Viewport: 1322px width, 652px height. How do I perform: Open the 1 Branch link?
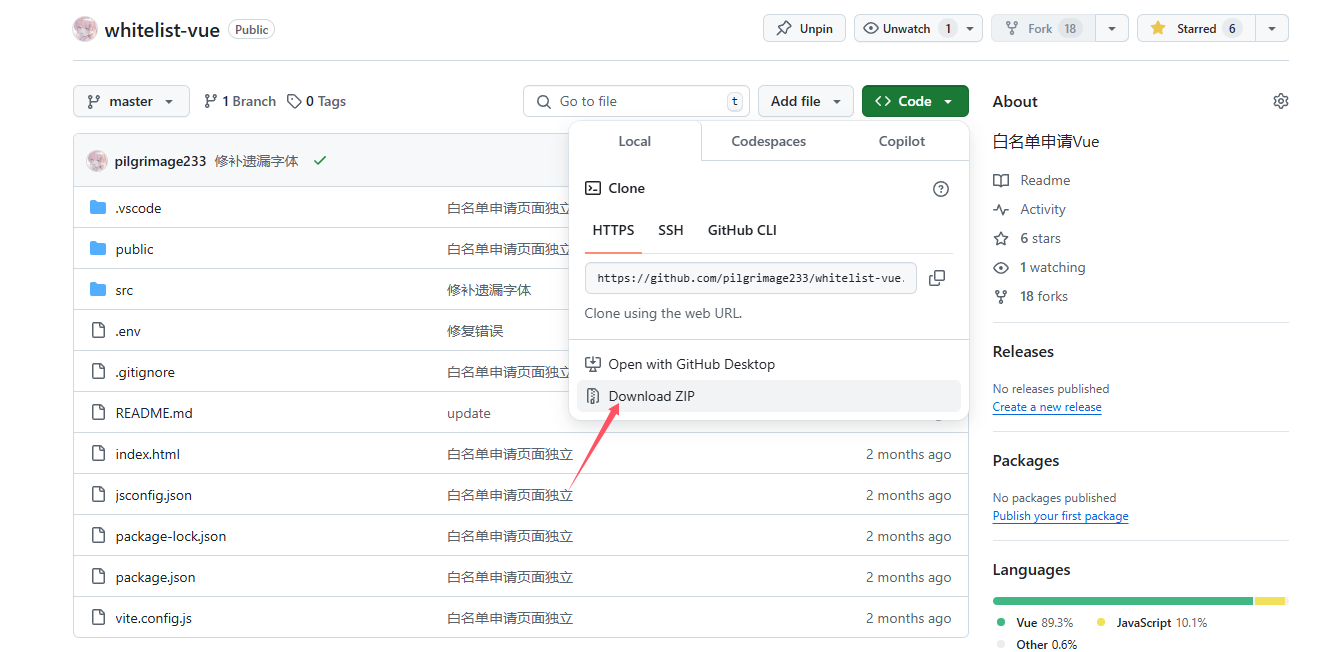[240, 101]
